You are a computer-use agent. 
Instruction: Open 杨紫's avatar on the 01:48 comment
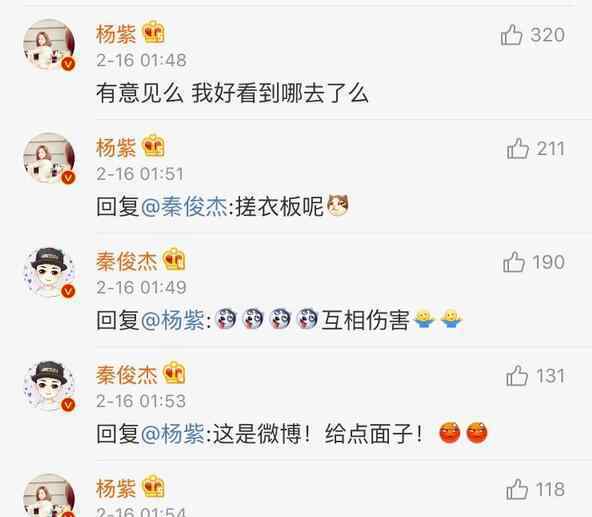[x=49, y=45]
